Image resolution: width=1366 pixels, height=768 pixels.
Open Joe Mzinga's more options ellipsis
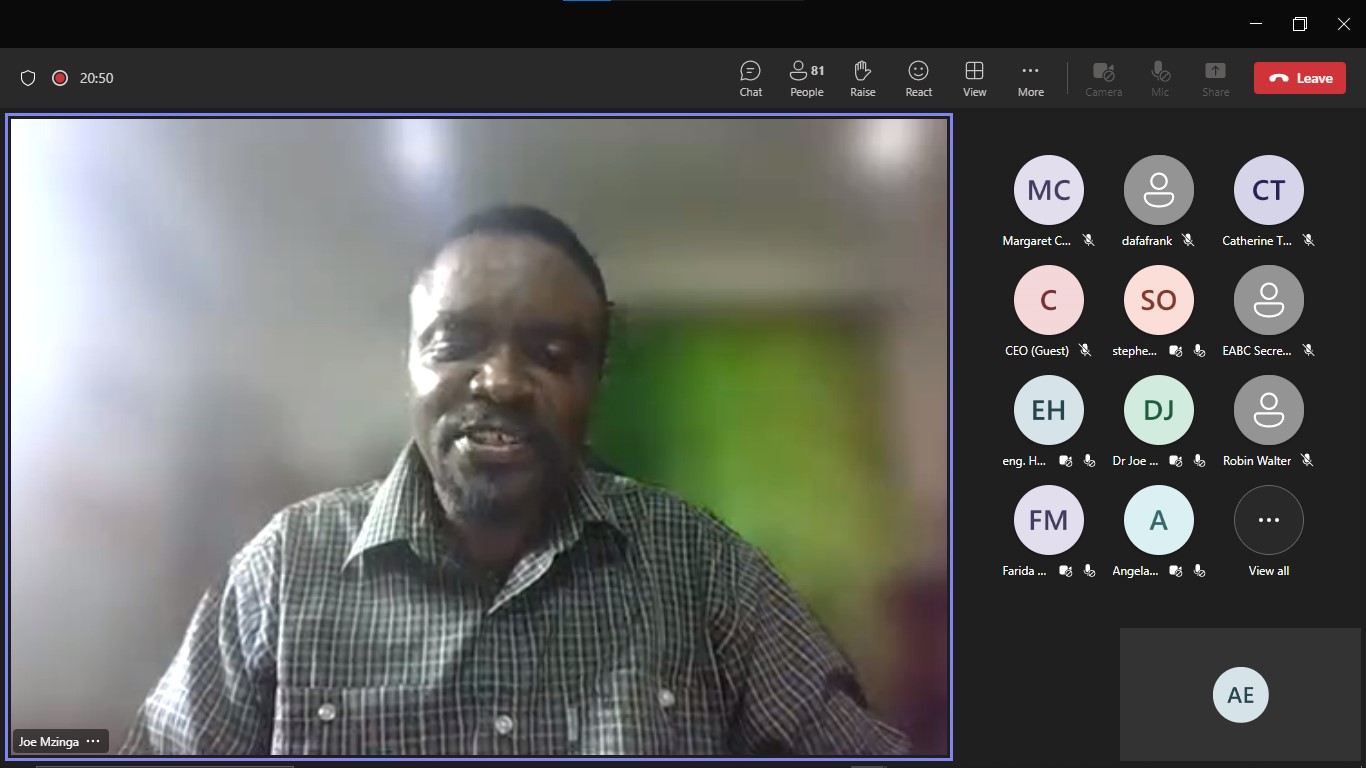93,742
